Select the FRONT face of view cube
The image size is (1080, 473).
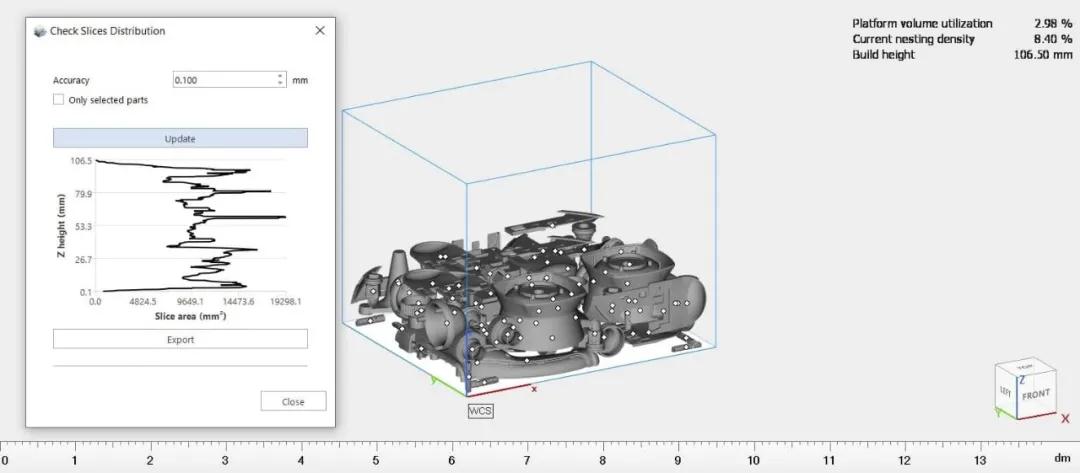tap(1036, 395)
